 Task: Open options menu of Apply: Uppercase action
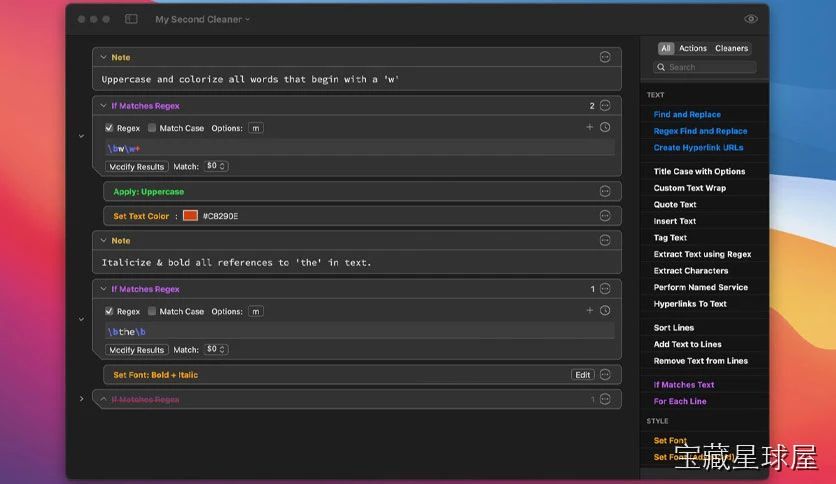[605, 191]
